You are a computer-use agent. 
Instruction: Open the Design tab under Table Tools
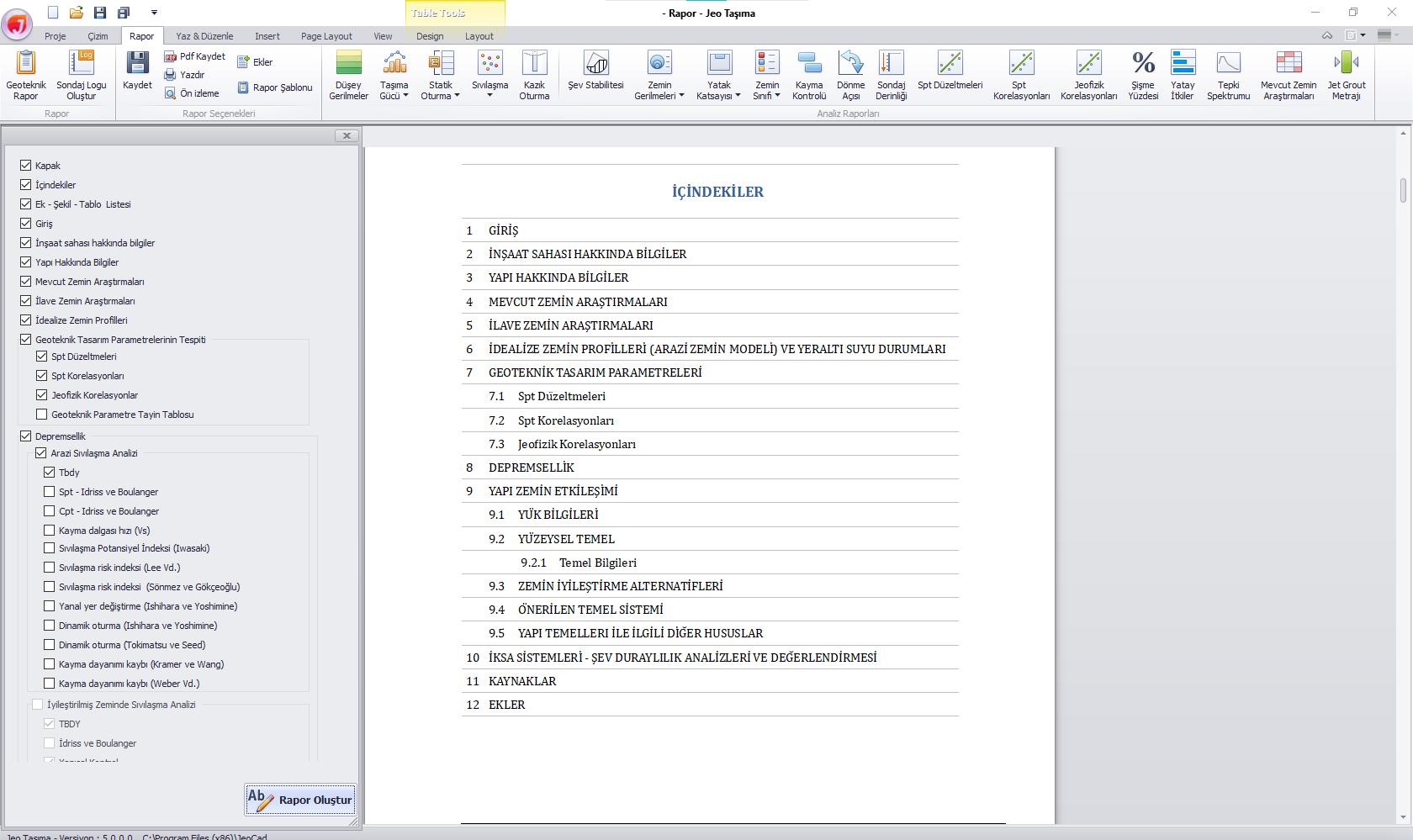click(x=430, y=36)
